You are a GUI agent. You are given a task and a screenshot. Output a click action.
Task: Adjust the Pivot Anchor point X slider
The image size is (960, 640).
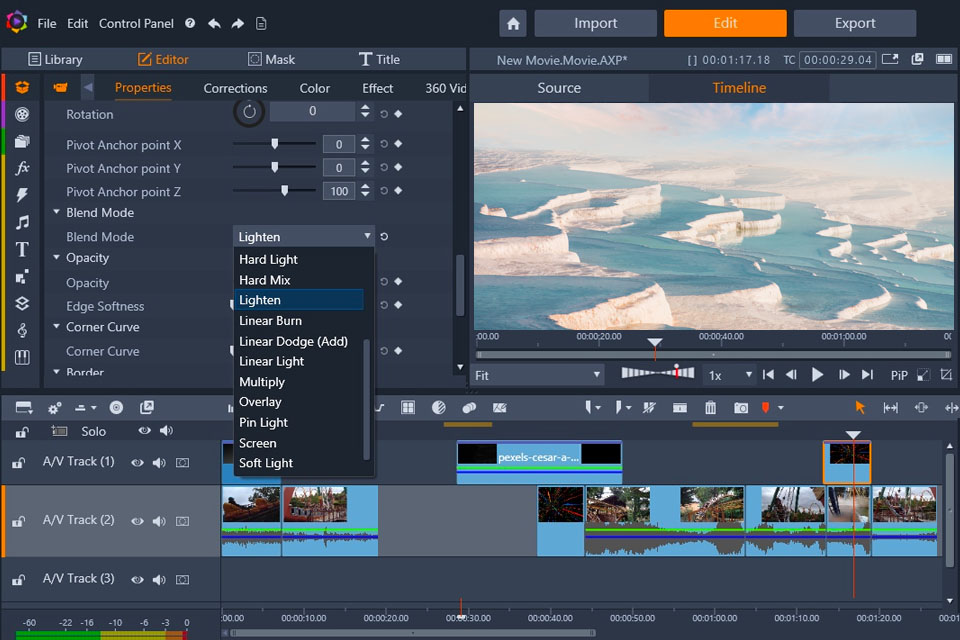(274, 144)
